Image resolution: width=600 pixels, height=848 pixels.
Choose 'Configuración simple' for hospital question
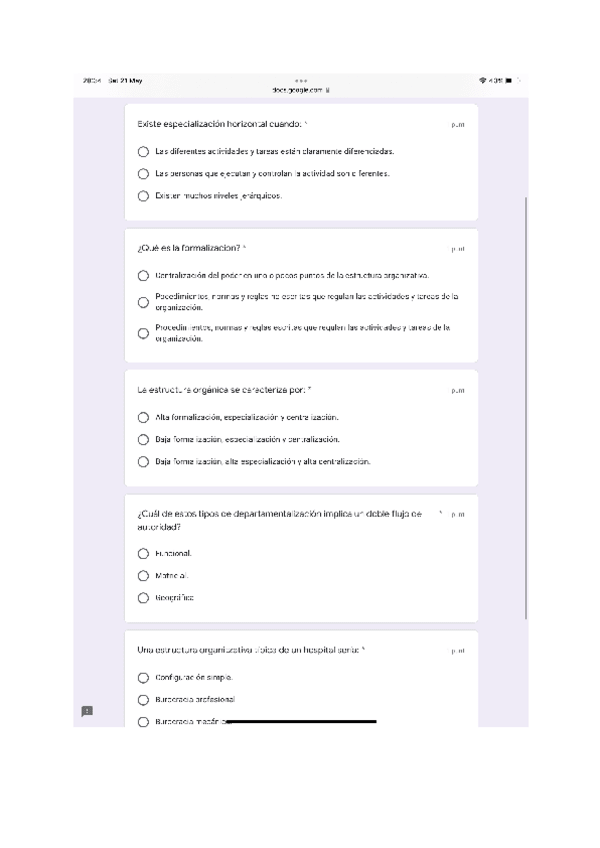143,677
